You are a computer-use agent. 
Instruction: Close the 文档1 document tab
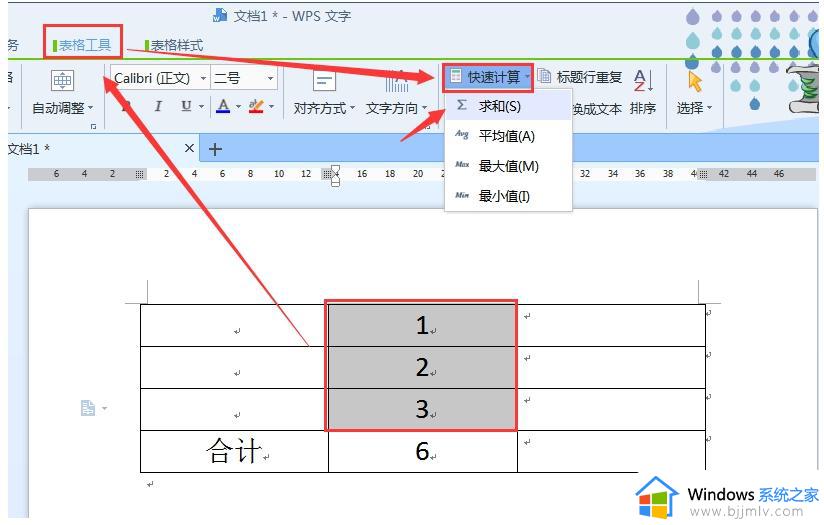point(189,149)
